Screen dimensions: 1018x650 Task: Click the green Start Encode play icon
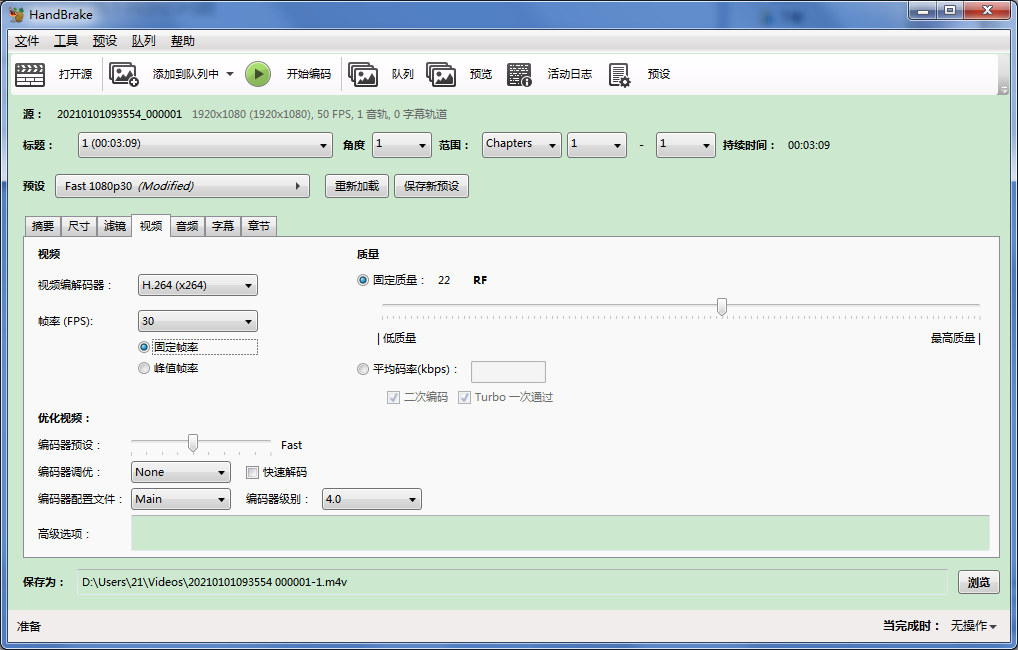258,74
